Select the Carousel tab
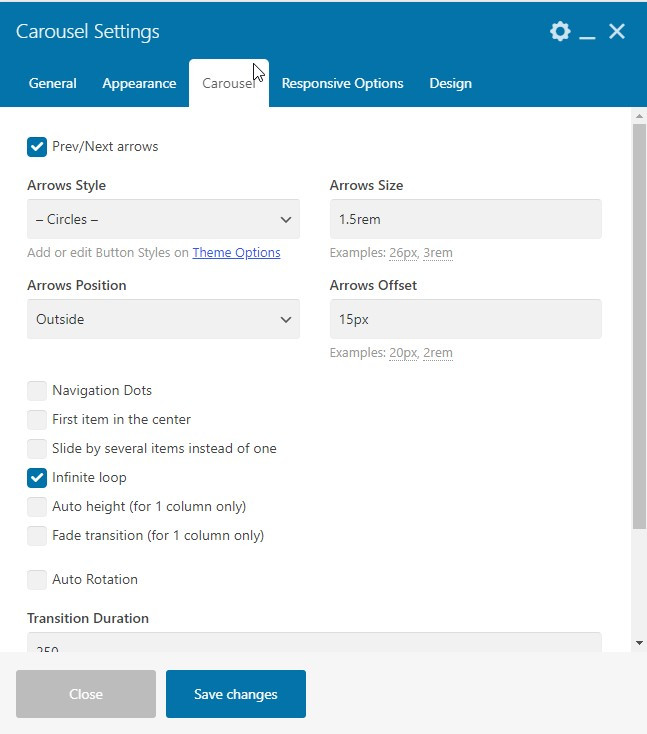Viewport: 647px width, 734px height. coord(229,83)
